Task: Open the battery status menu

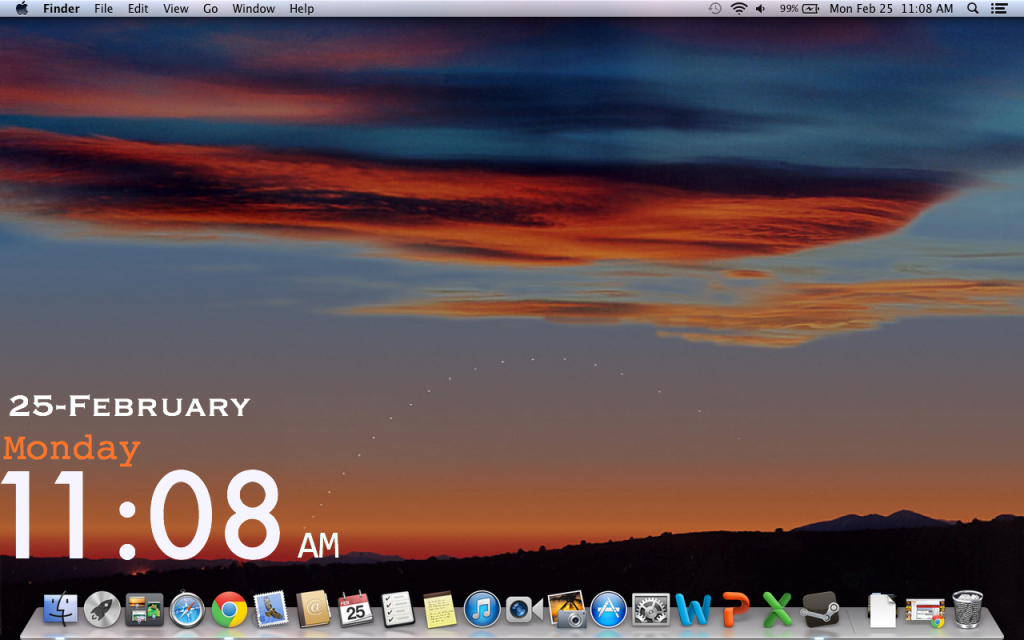Action: click(x=809, y=8)
